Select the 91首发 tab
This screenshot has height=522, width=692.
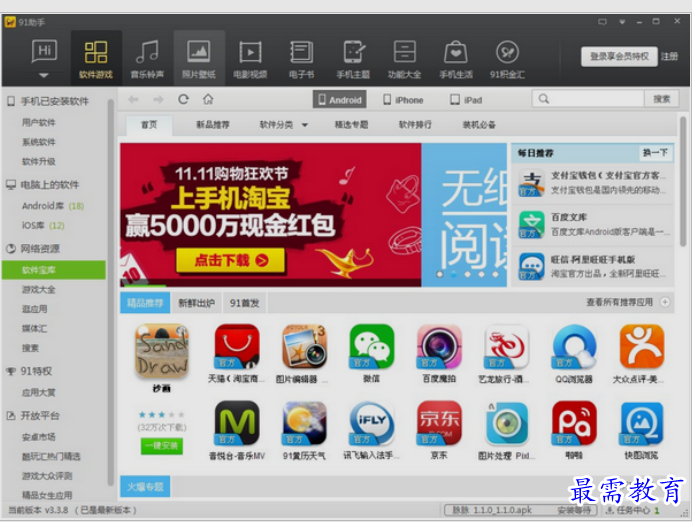coord(244,303)
